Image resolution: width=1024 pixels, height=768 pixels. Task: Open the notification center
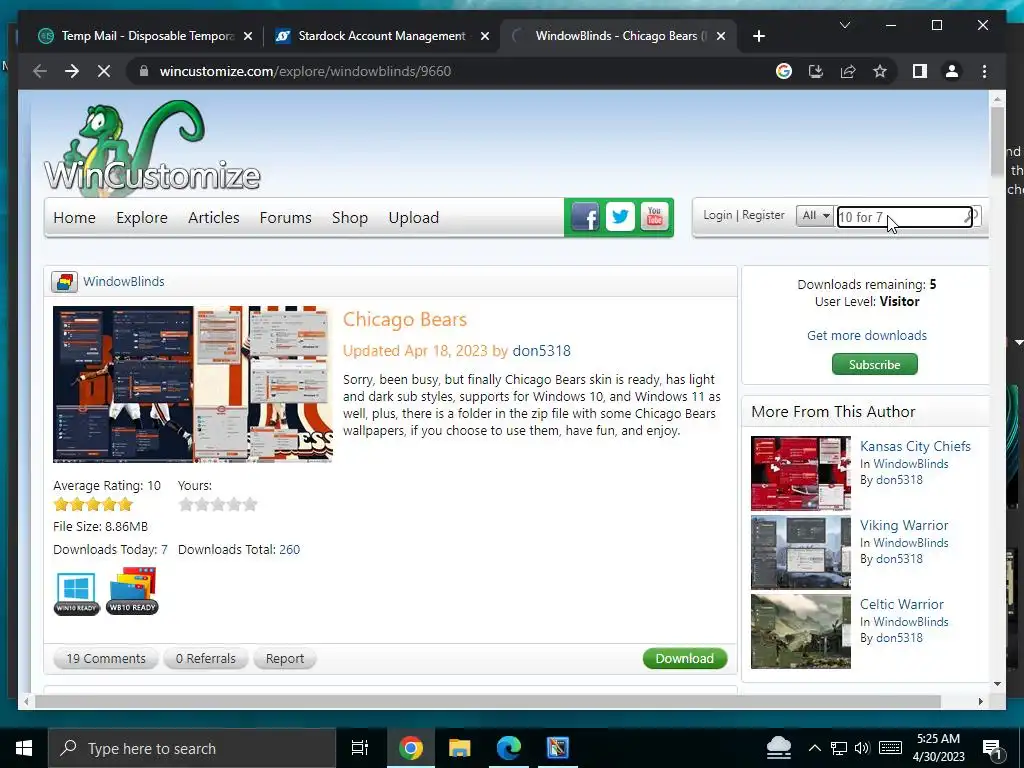[992, 748]
